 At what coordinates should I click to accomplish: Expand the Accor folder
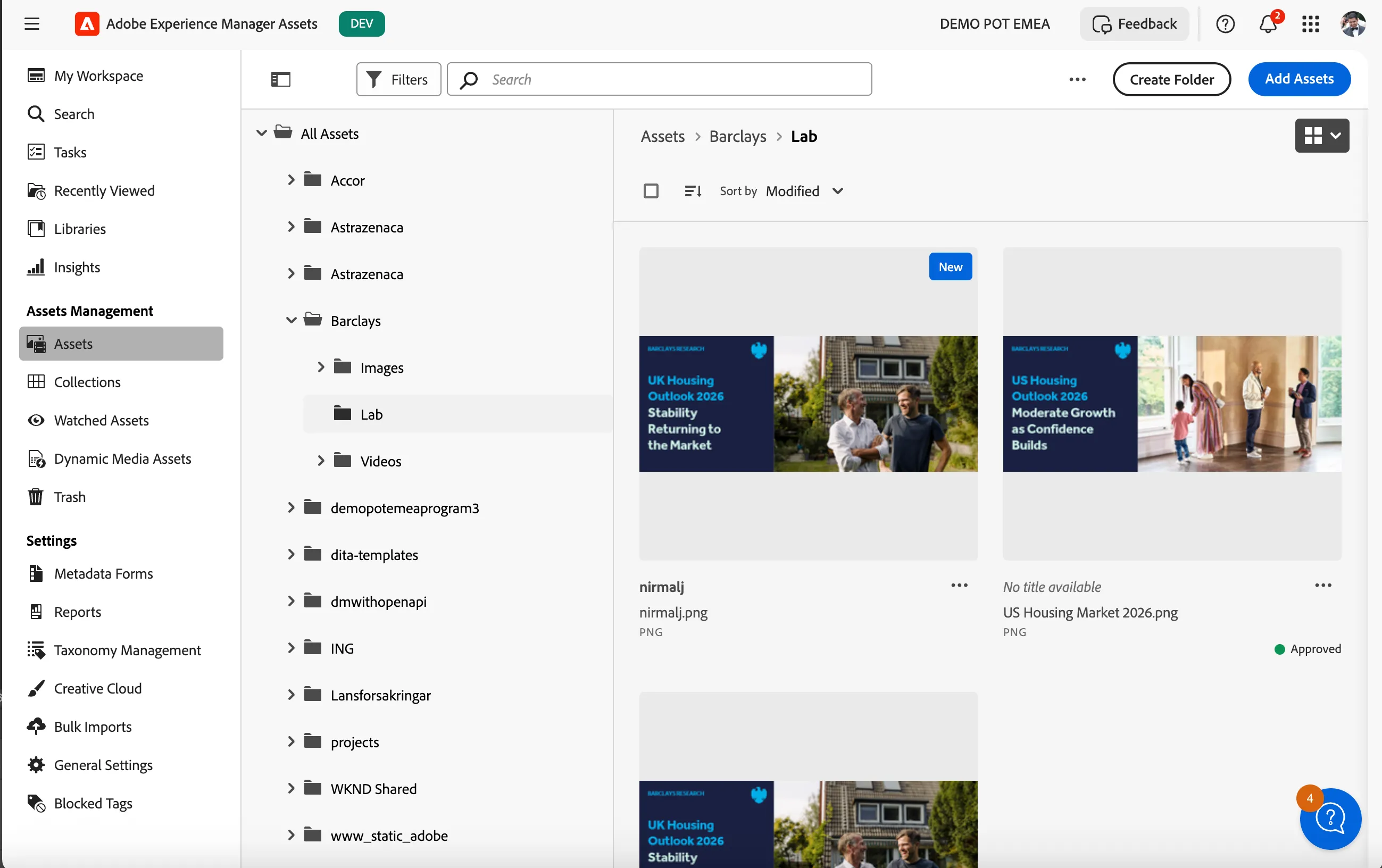pos(291,180)
